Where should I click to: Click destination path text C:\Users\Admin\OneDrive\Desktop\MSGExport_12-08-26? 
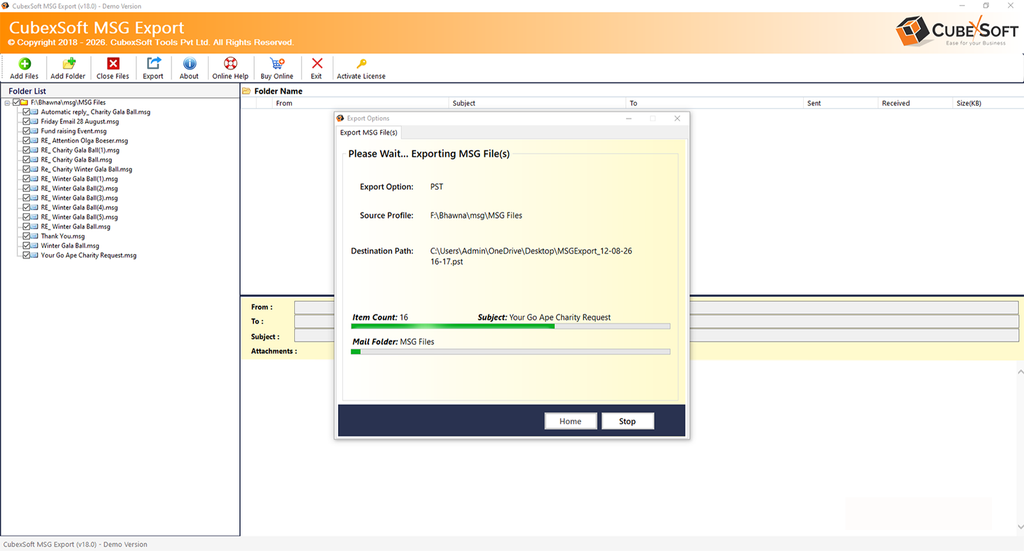click(x=531, y=251)
